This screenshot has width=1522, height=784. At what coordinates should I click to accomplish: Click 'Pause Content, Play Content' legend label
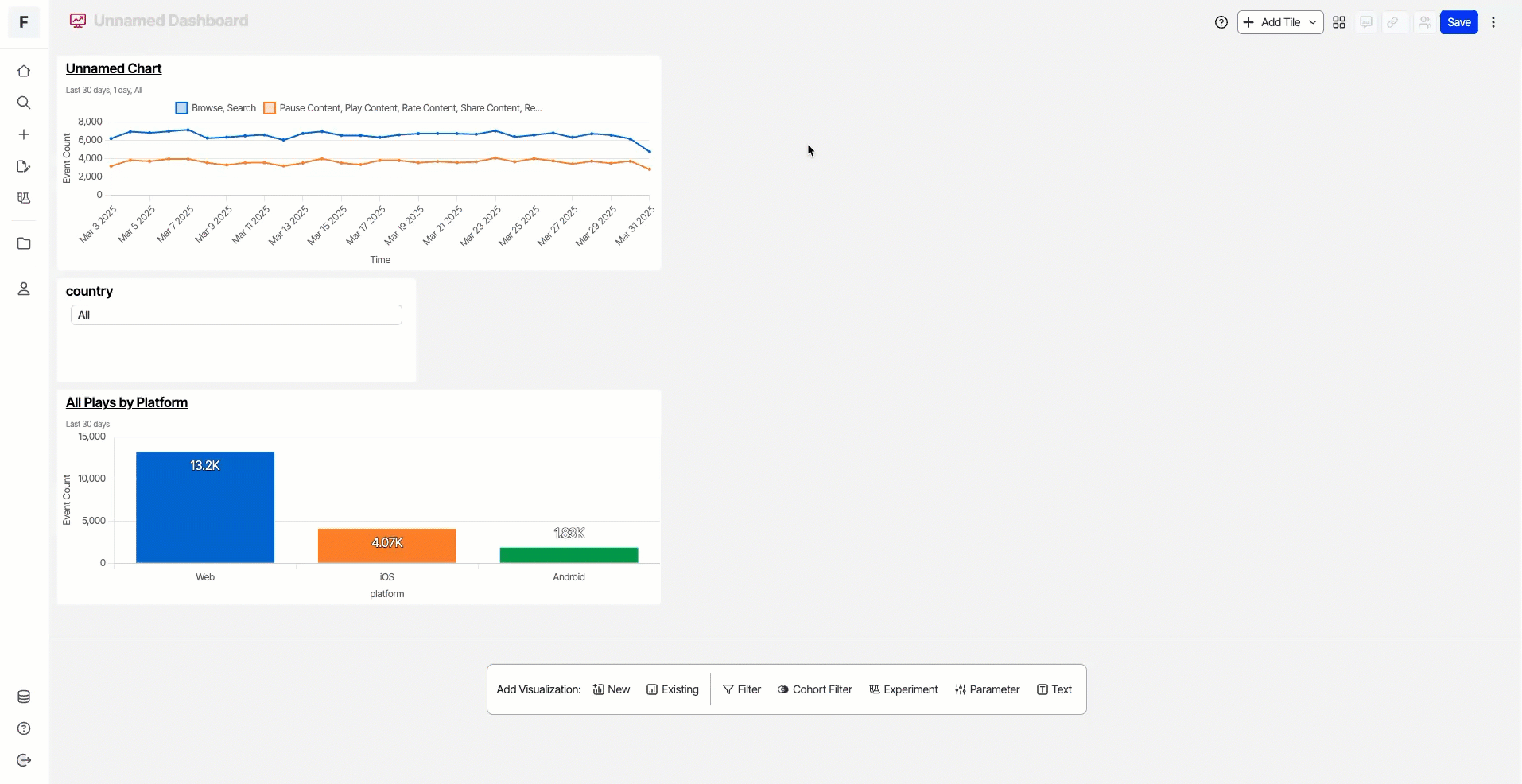pos(410,108)
